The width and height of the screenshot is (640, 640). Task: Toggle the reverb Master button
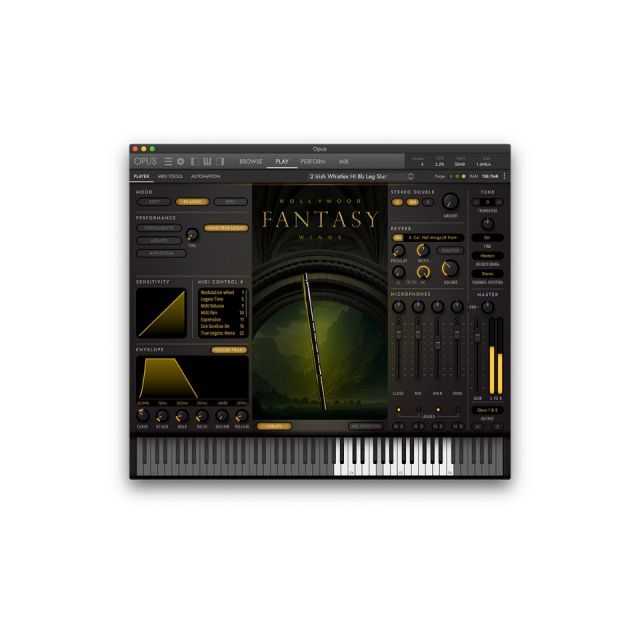[x=450, y=250]
